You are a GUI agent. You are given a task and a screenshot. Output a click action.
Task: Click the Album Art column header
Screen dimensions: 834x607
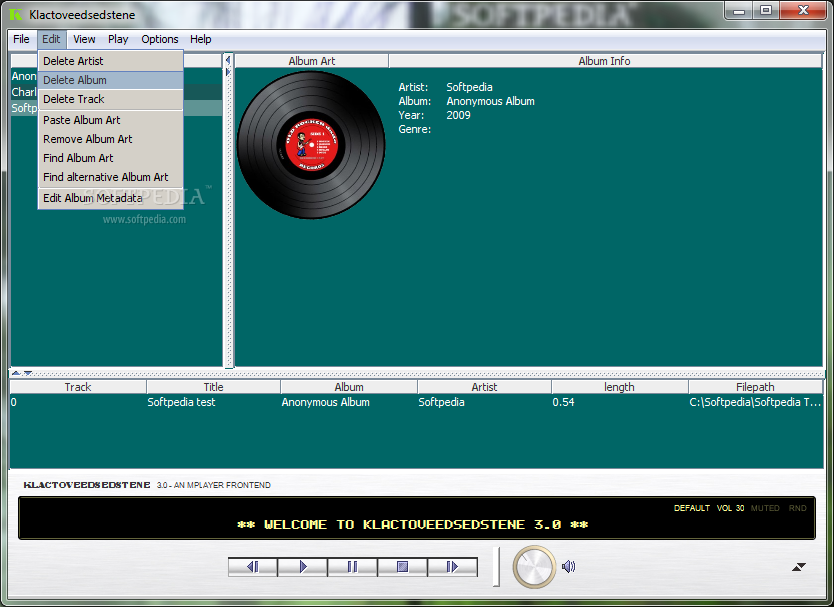click(312, 61)
